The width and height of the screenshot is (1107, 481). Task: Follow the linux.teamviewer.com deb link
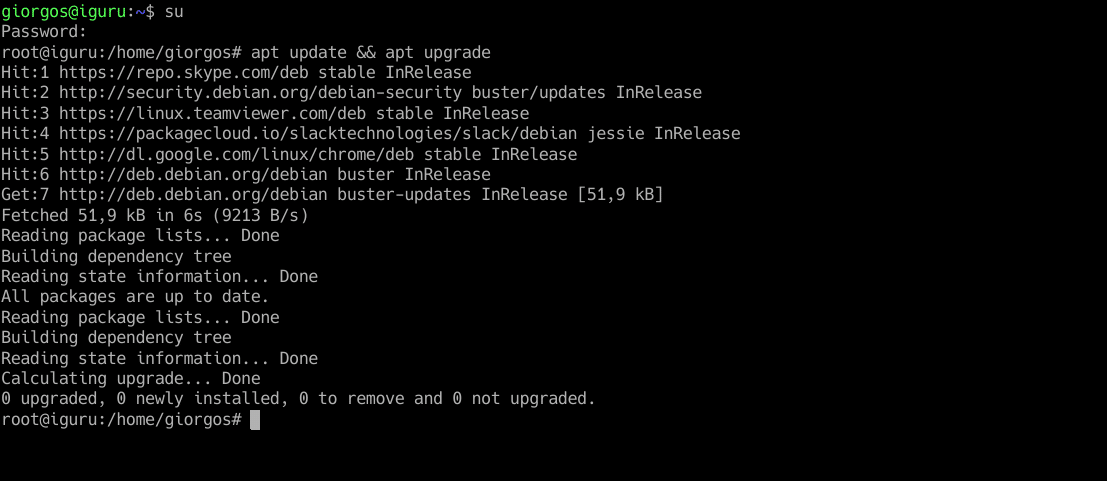click(x=212, y=113)
